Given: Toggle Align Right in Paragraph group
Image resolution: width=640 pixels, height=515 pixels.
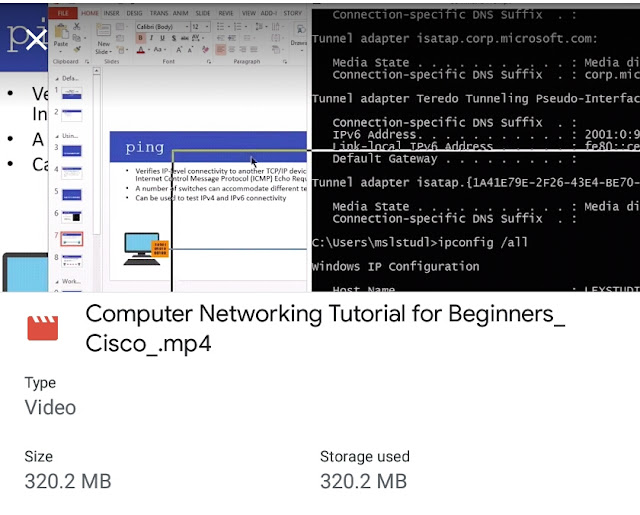Looking at the screenshot, I should point(243,50).
